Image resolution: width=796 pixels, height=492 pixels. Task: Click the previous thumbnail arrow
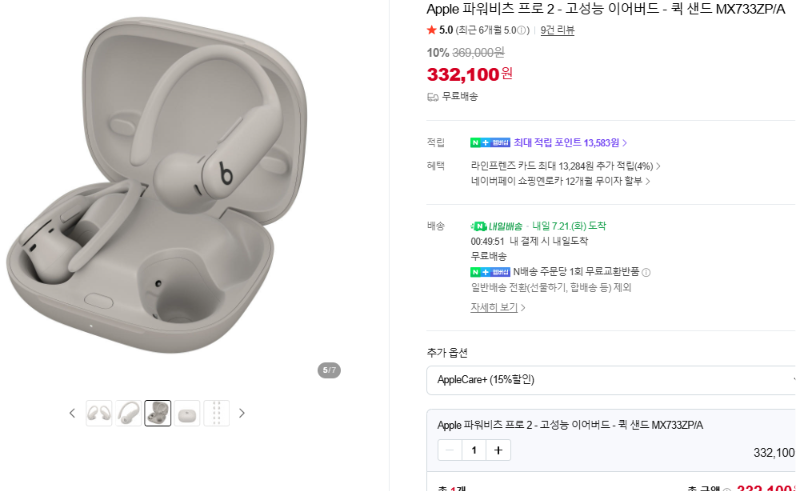coord(72,413)
